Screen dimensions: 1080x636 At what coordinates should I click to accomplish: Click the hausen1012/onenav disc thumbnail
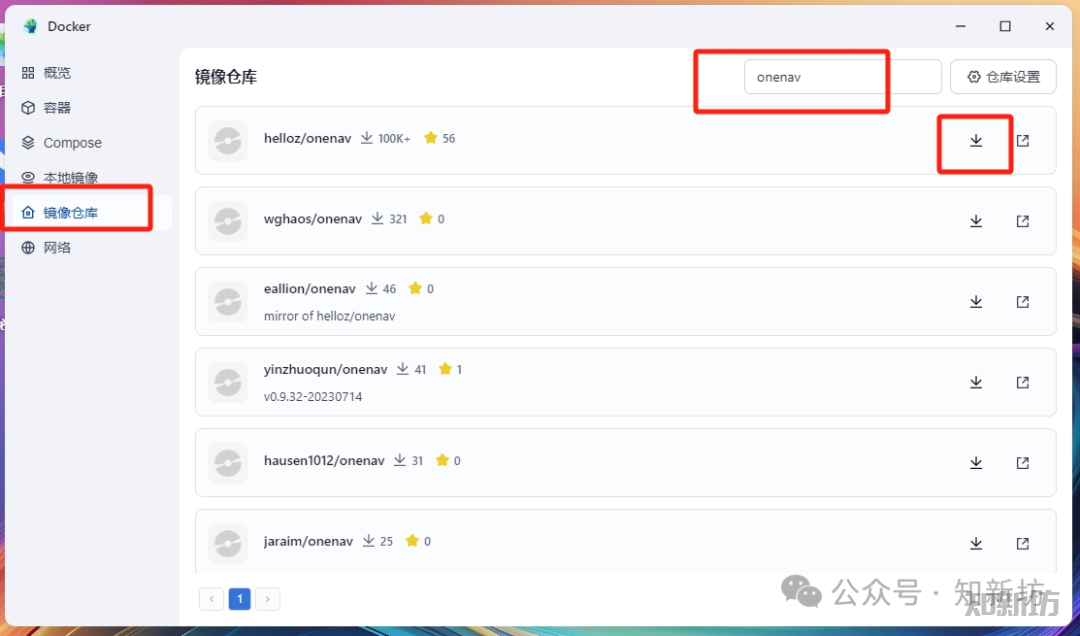click(228, 463)
